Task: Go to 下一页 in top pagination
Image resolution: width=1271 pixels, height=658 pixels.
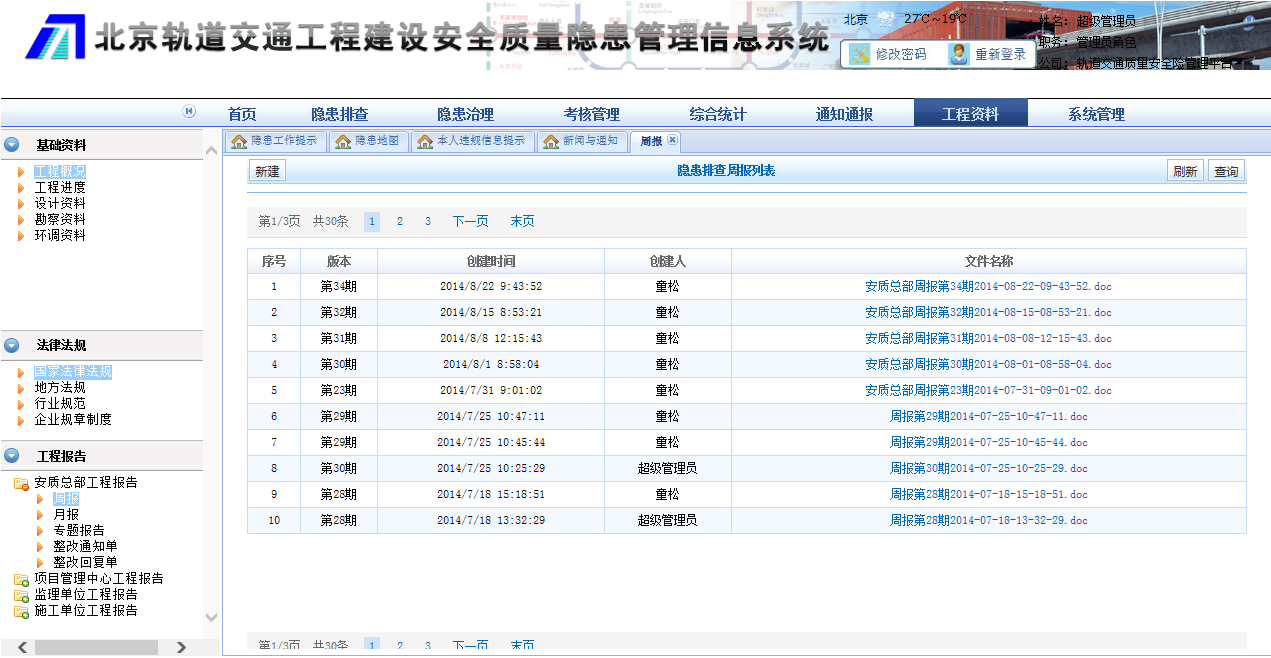Action: pos(470,222)
